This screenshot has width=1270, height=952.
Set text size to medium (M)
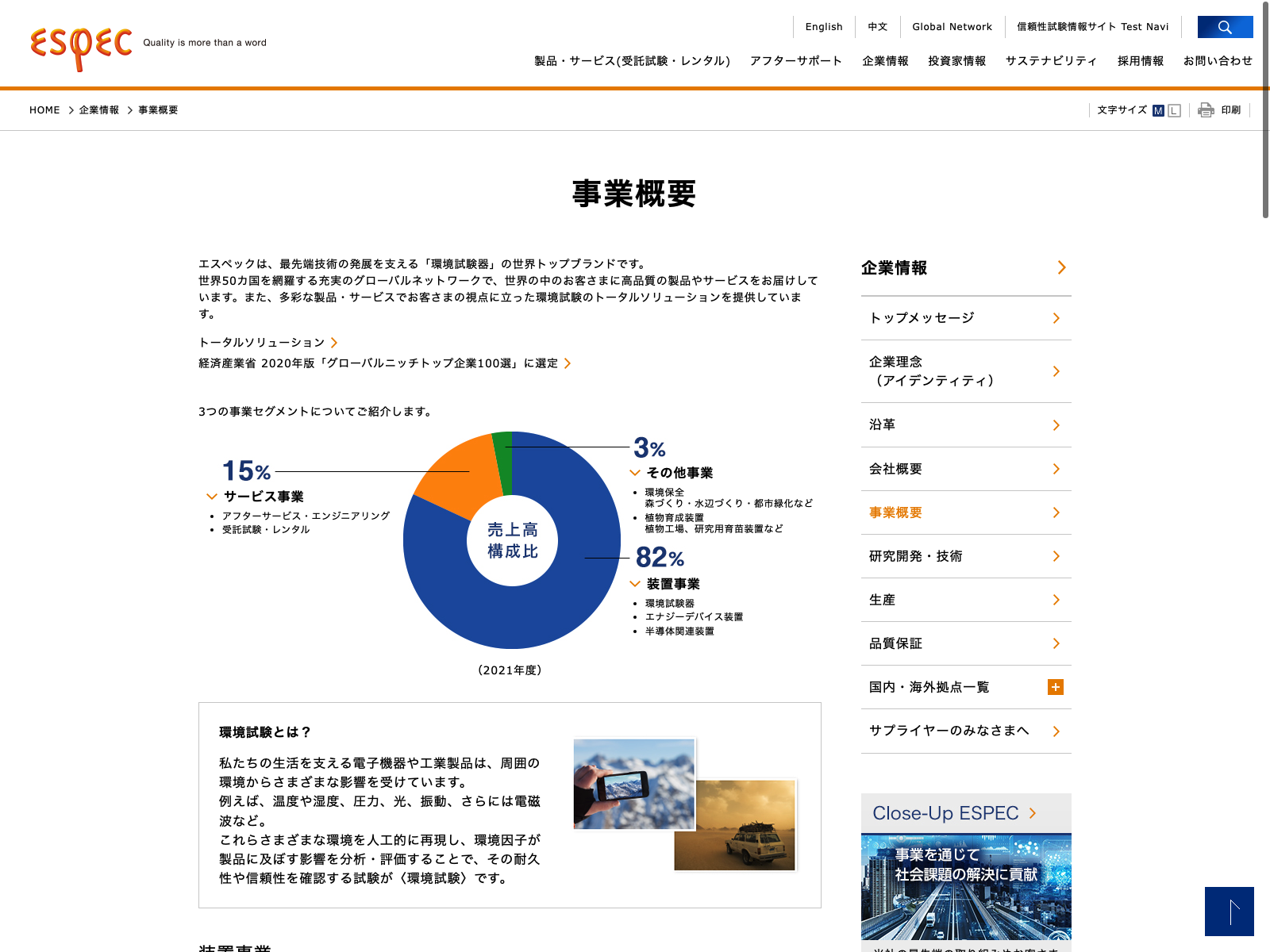[1158, 111]
